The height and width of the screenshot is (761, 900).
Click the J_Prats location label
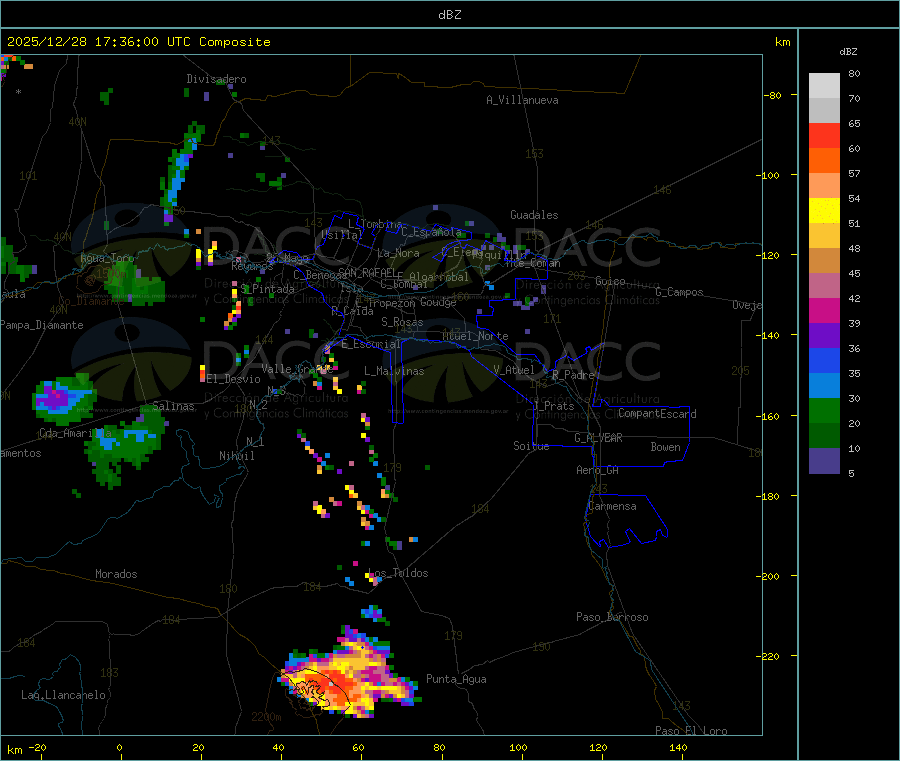coord(553,405)
